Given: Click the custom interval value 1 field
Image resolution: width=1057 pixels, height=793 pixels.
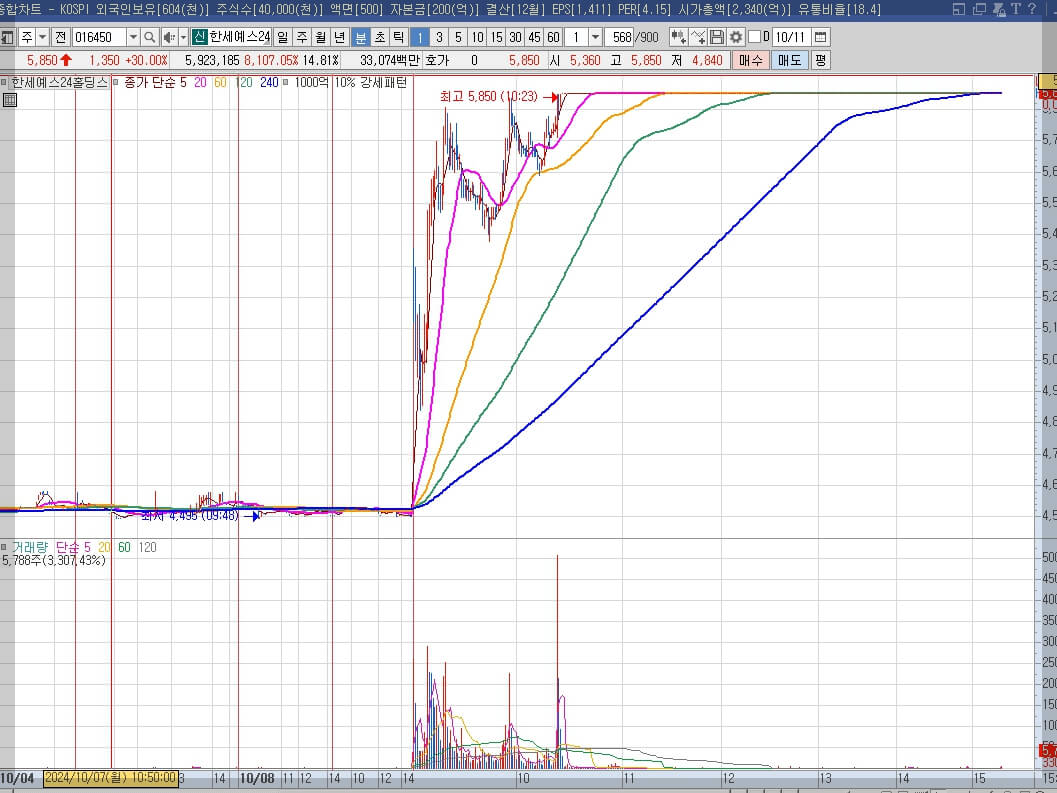Looking at the screenshot, I should point(576,36).
